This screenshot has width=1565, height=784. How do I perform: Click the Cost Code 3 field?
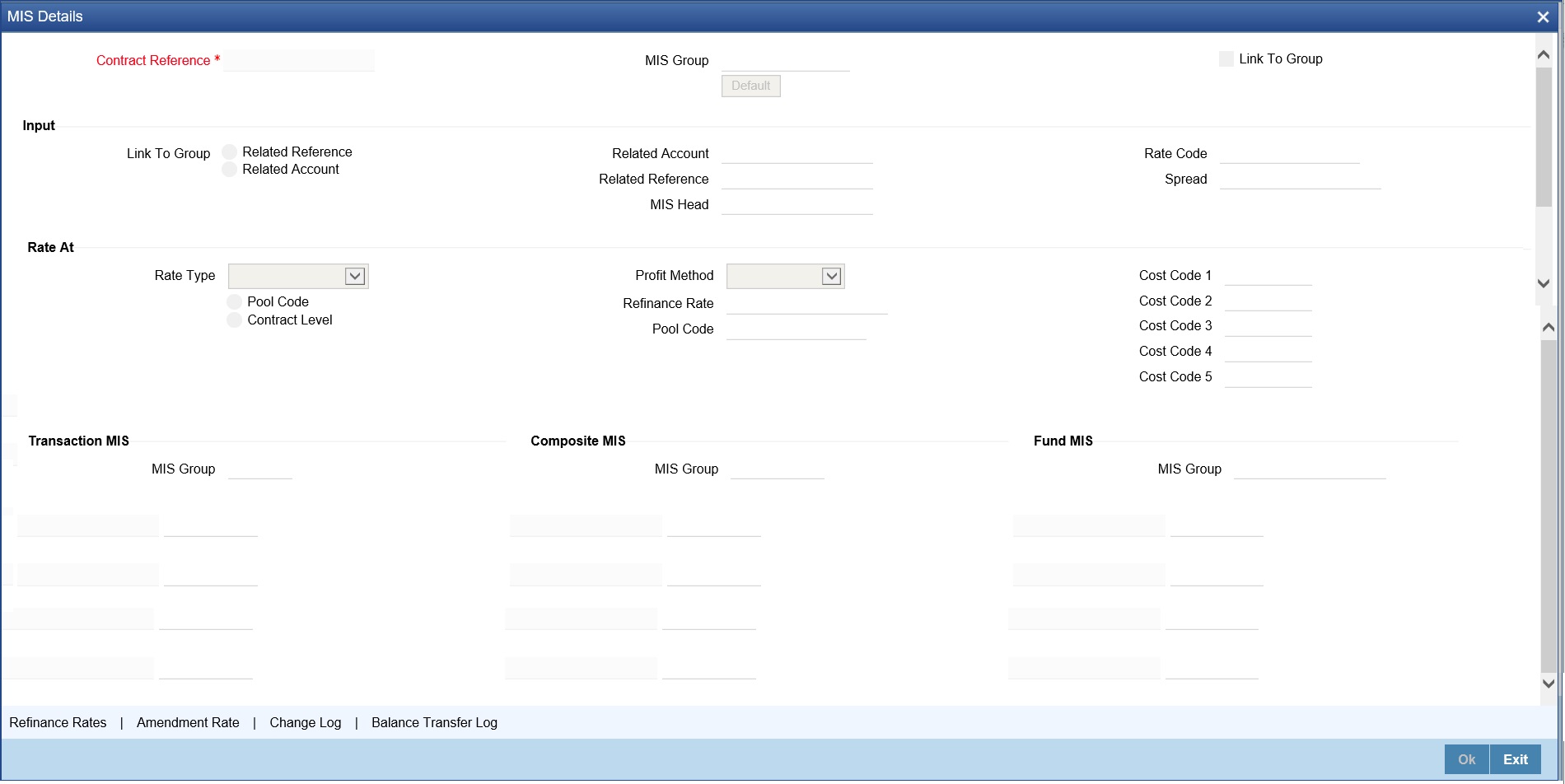coord(1268,326)
